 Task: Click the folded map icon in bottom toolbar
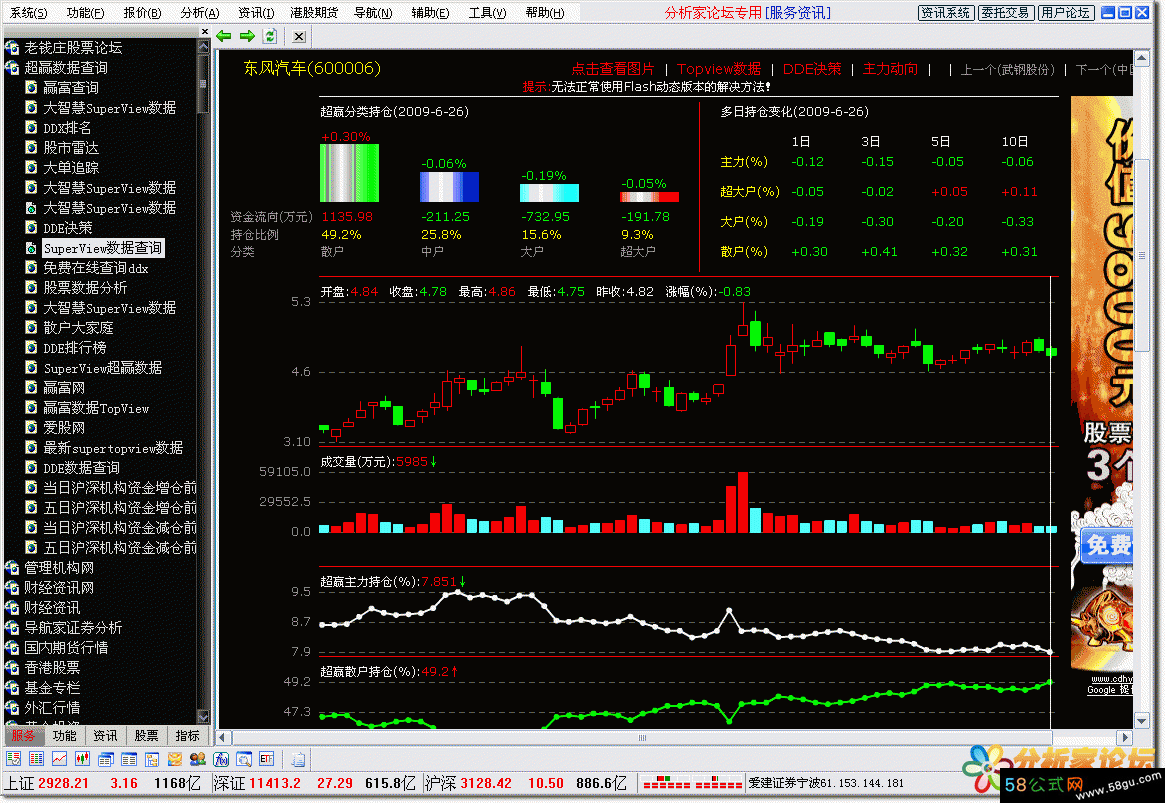175,759
